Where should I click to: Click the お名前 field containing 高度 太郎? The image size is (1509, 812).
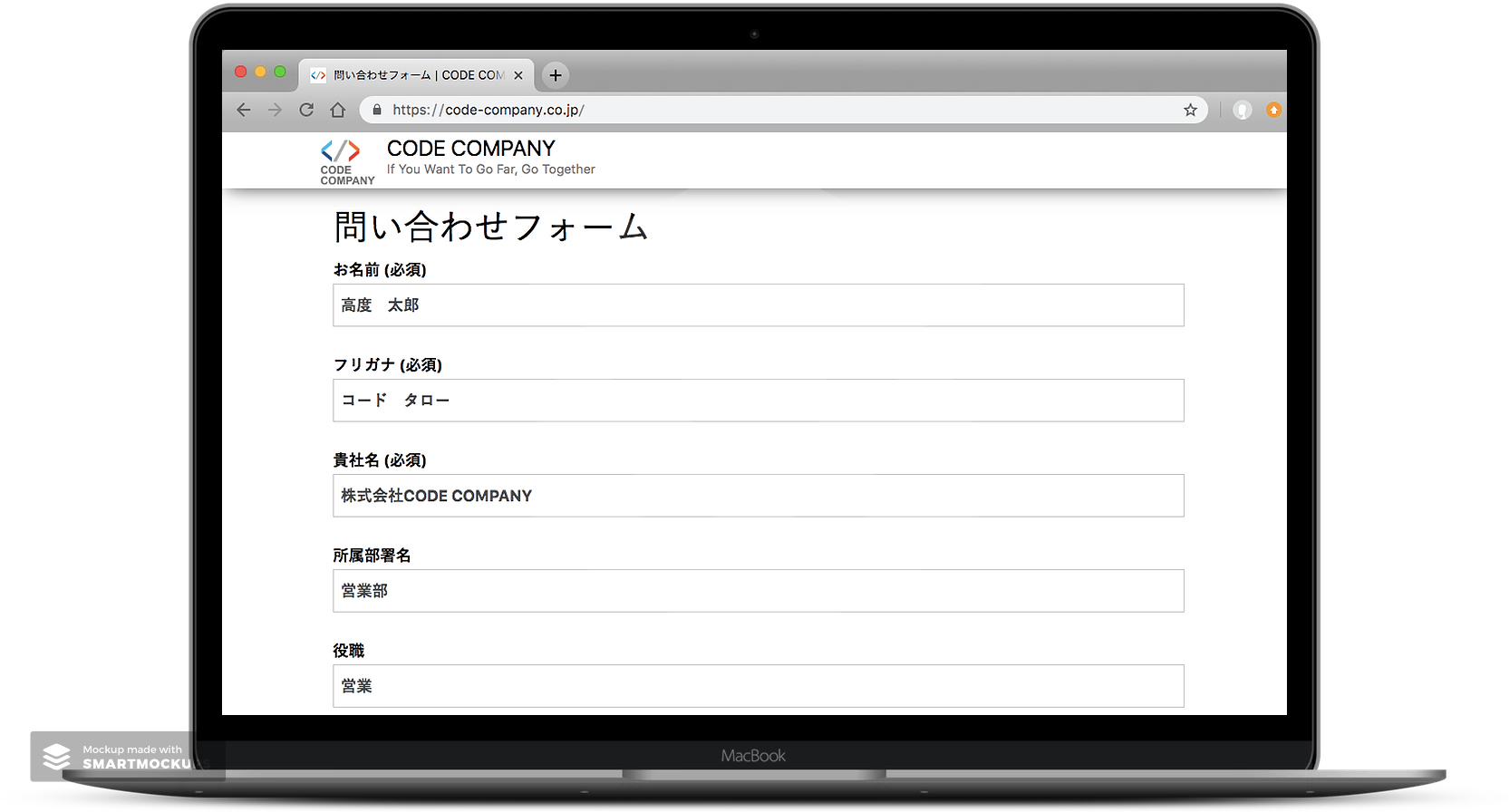click(758, 305)
